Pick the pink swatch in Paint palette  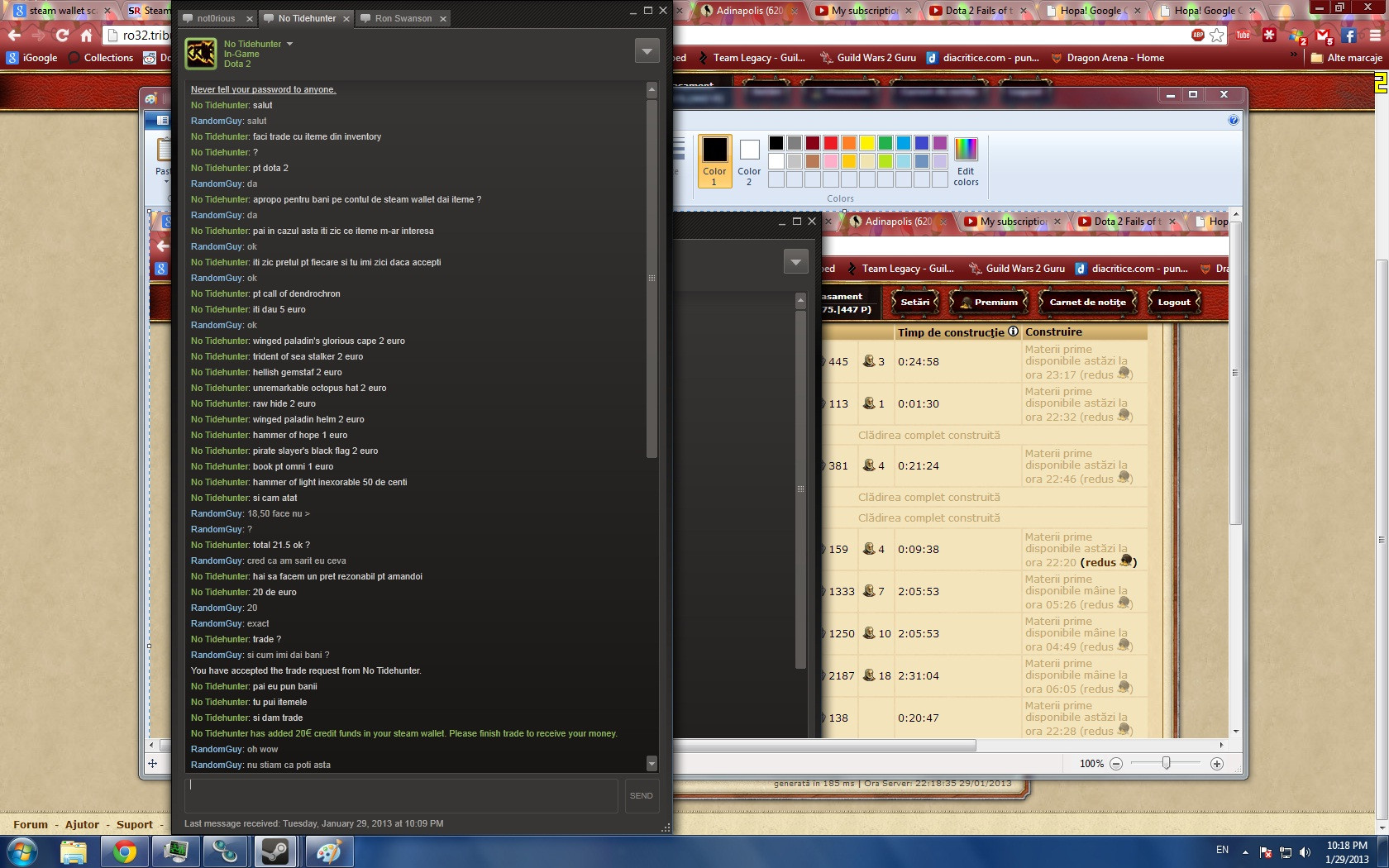(x=831, y=161)
